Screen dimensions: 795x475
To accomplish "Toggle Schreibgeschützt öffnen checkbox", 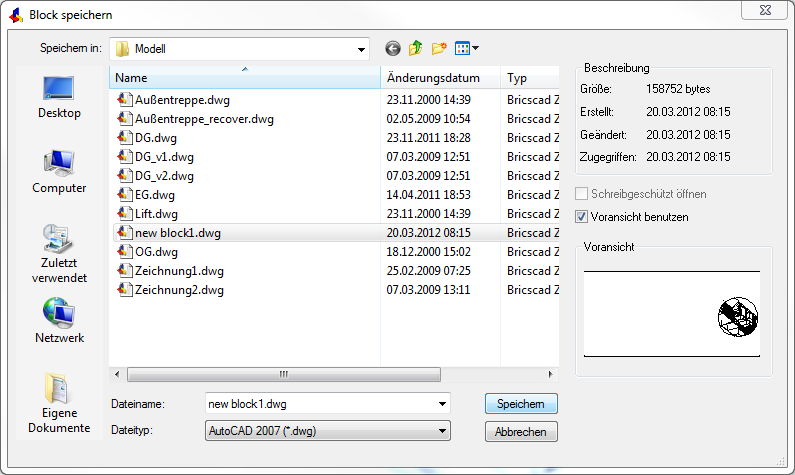I will pos(582,194).
